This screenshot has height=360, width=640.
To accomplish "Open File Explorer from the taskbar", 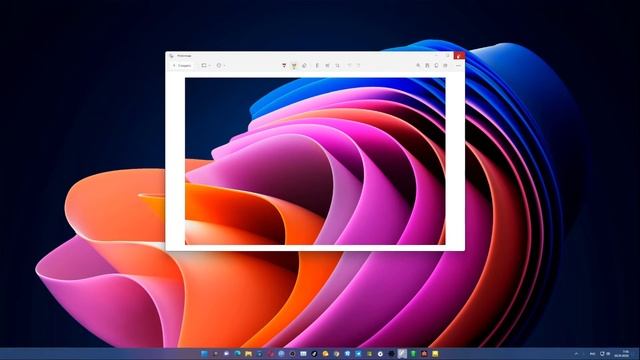I will (x=248, y=353).
